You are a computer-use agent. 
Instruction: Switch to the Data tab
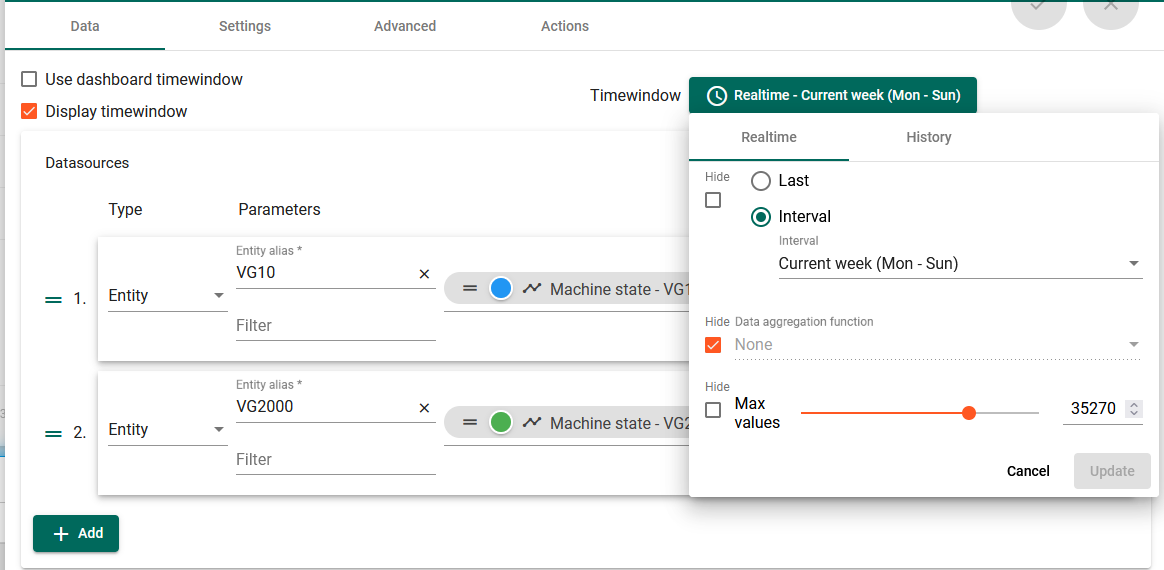pos(85,26)
